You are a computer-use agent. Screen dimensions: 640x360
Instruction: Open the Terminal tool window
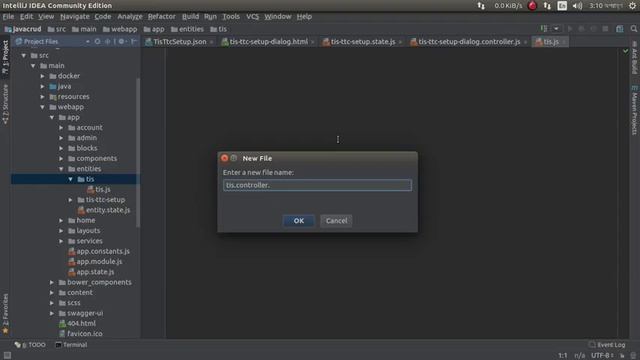(71, 345)
